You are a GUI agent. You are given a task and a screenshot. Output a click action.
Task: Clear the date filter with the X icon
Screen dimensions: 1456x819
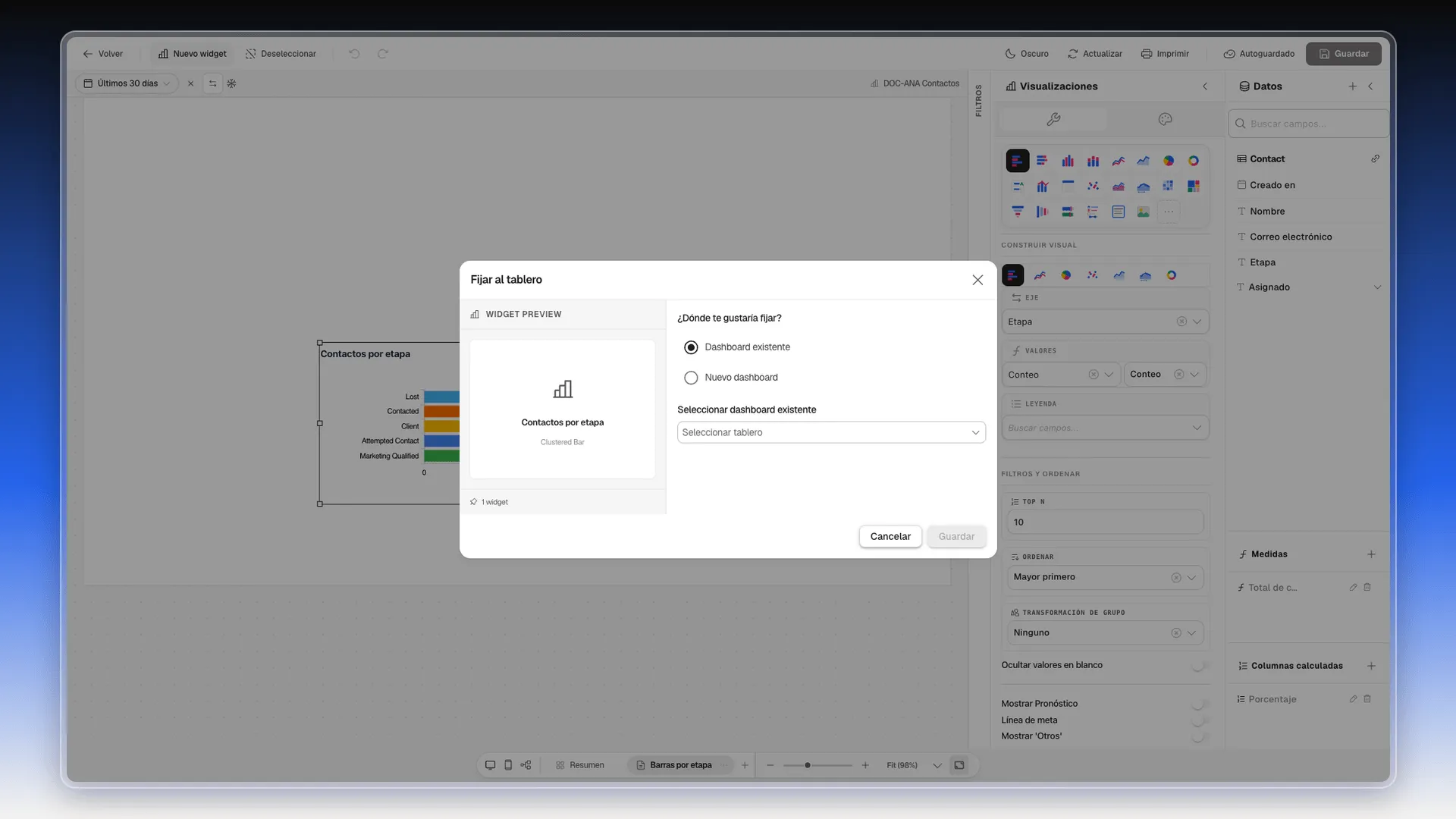[x=190, y=83]
